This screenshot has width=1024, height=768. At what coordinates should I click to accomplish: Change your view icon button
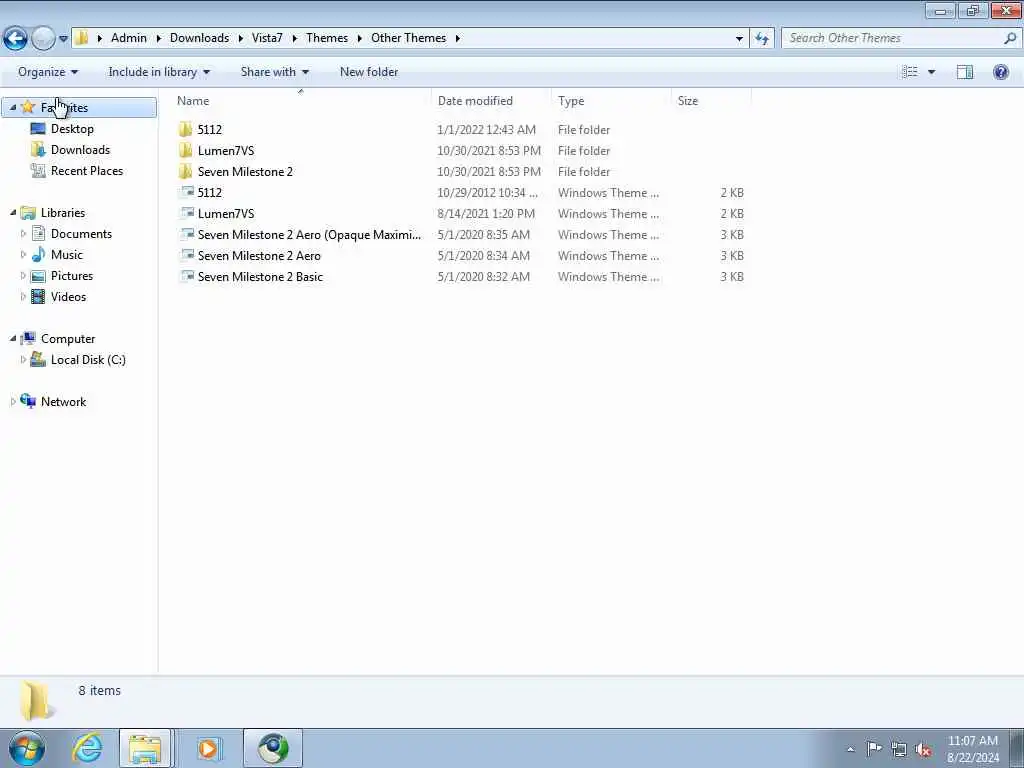[910, 72]
